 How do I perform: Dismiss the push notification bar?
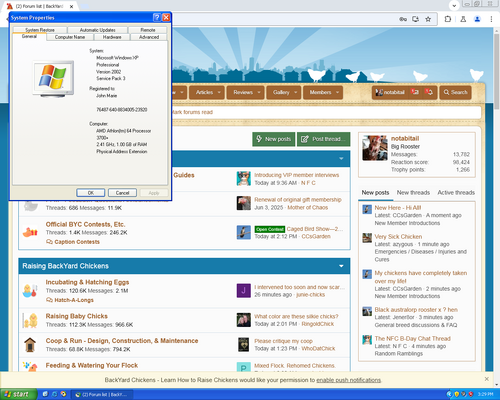pos(486,379)
